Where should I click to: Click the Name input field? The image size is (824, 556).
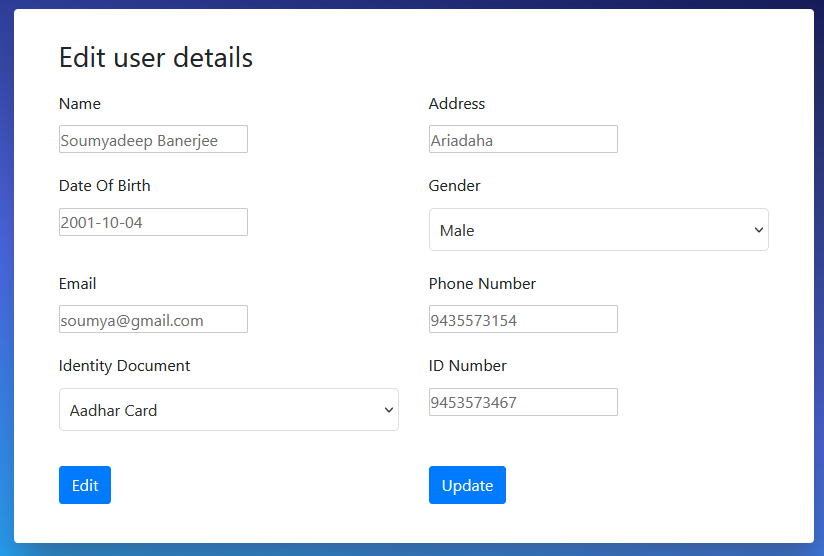(x=153, y=140)
